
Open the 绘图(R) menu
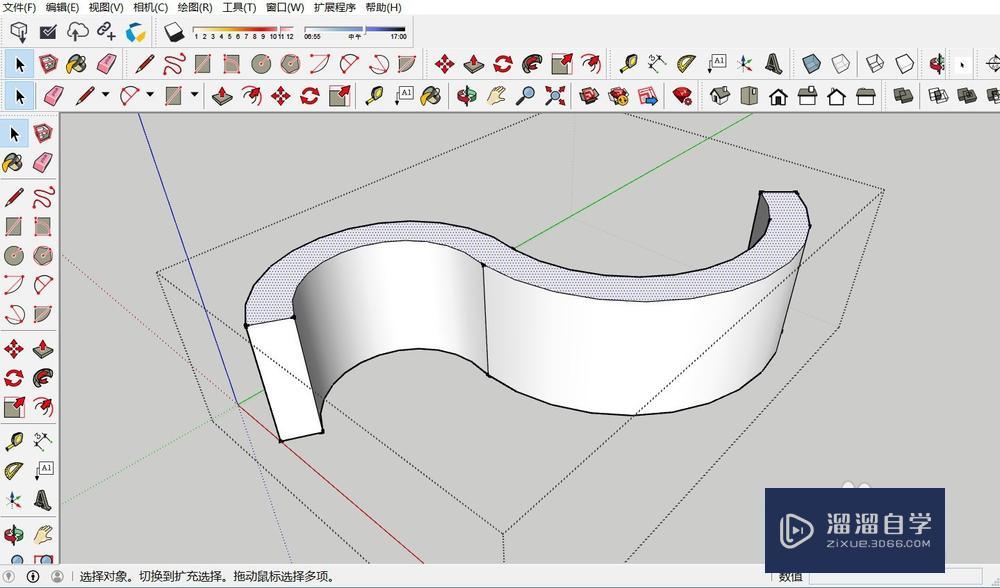coord(195,7)
